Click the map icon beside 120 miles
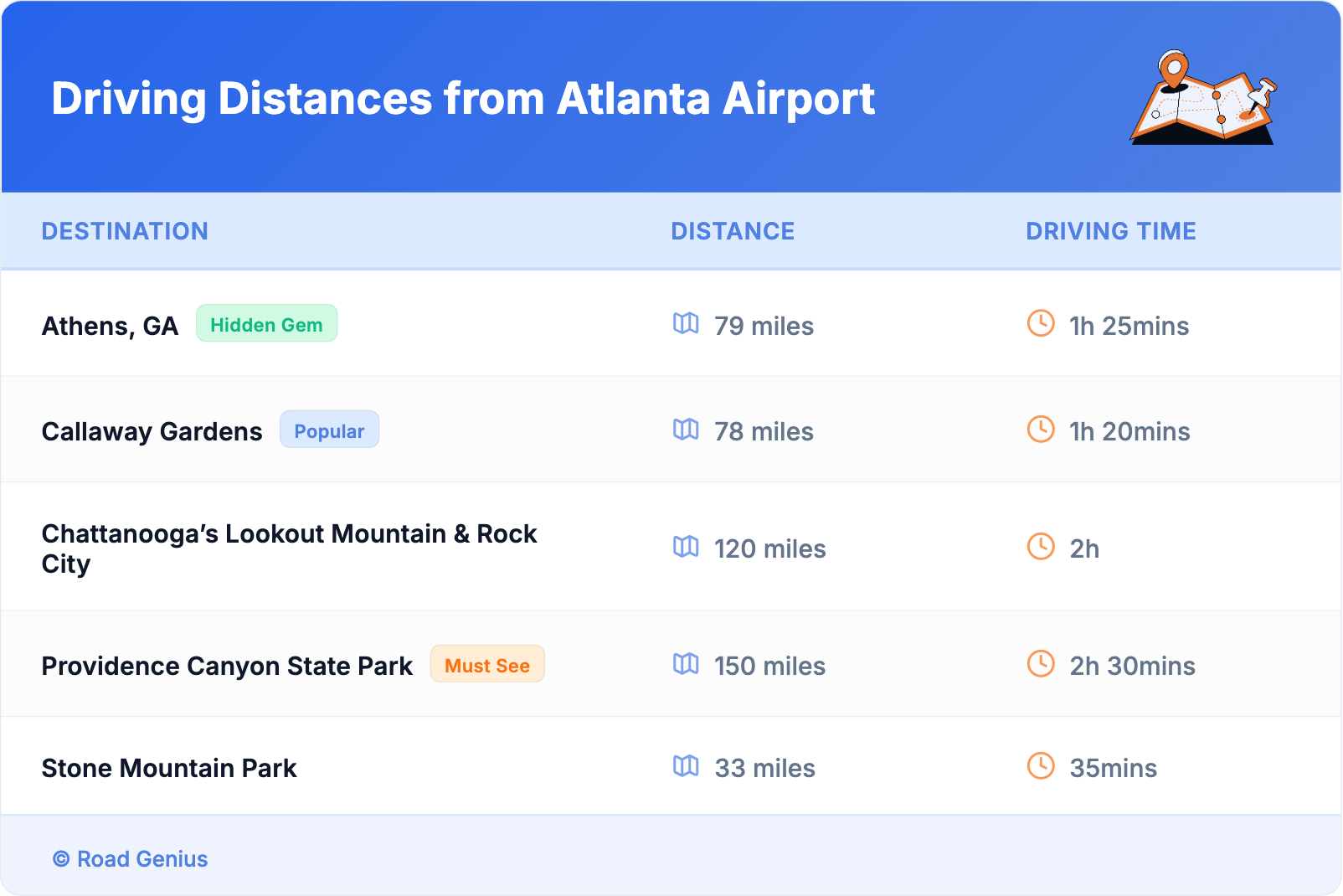This screenshot has width=1343, height=896. tap(686, 547)
